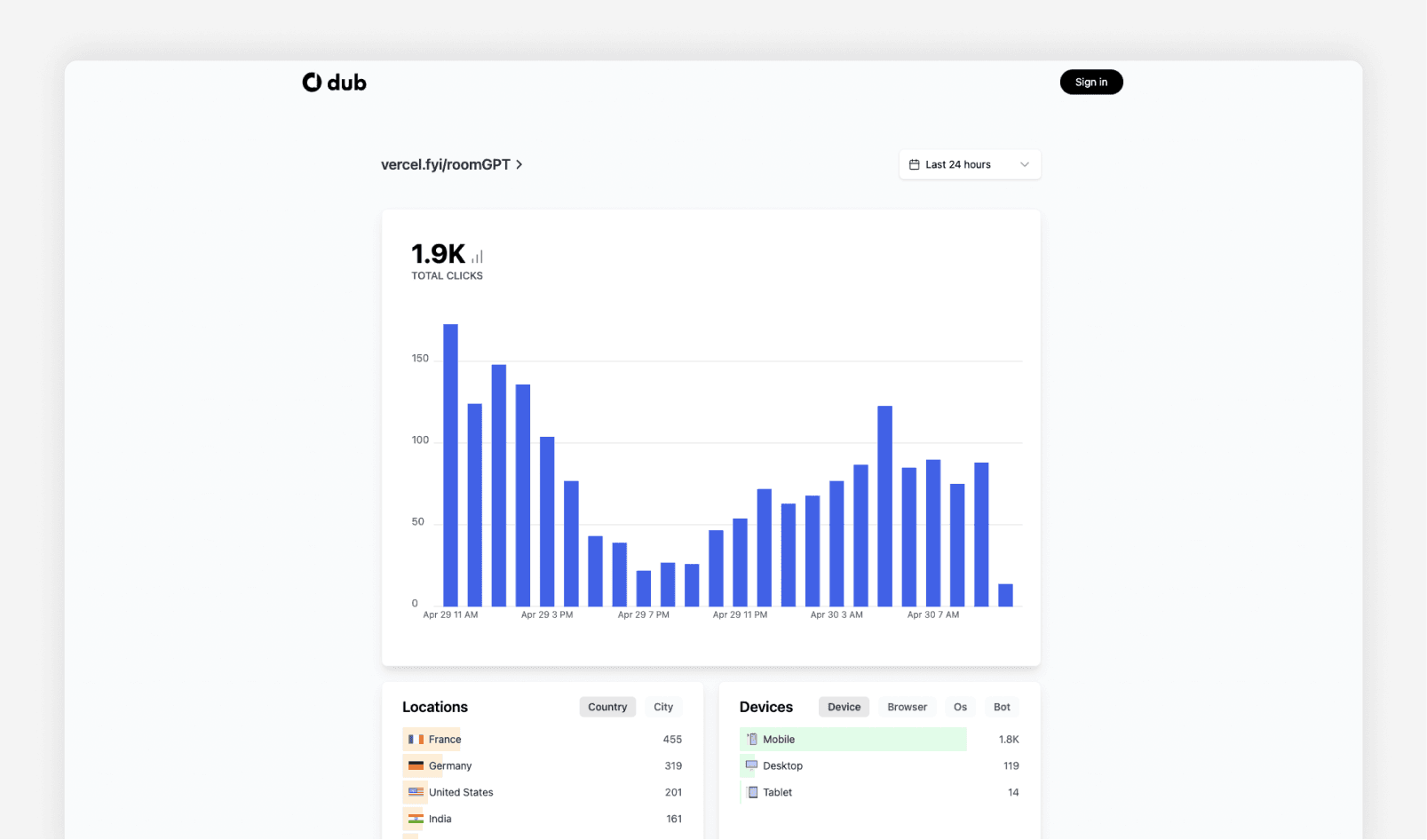This screenshot has width=1427, height=840.
Task: Select the Country tab in Locations panel
Action: tap(607, 707)
